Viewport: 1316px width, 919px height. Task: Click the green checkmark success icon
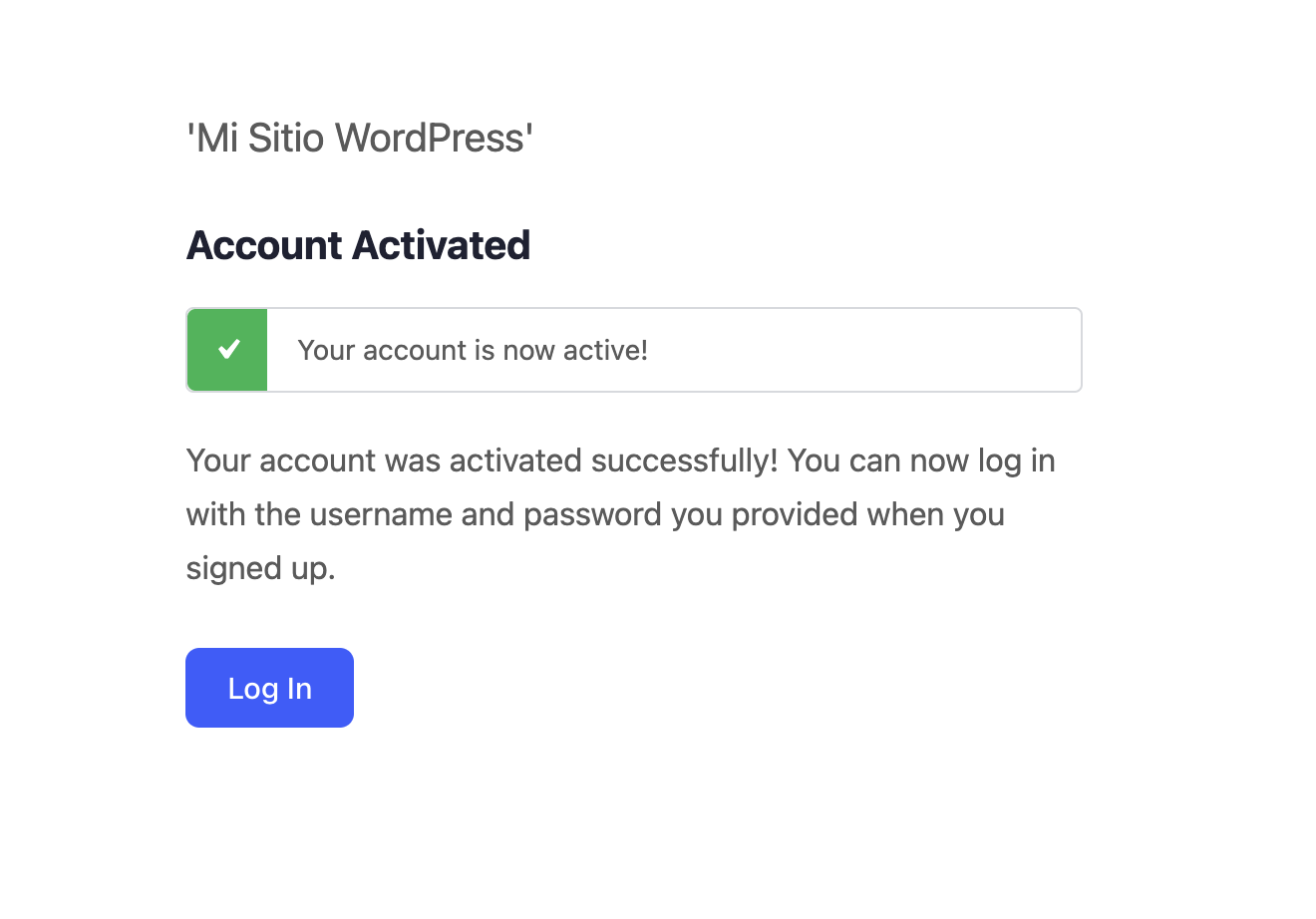[x=227, y=350]
